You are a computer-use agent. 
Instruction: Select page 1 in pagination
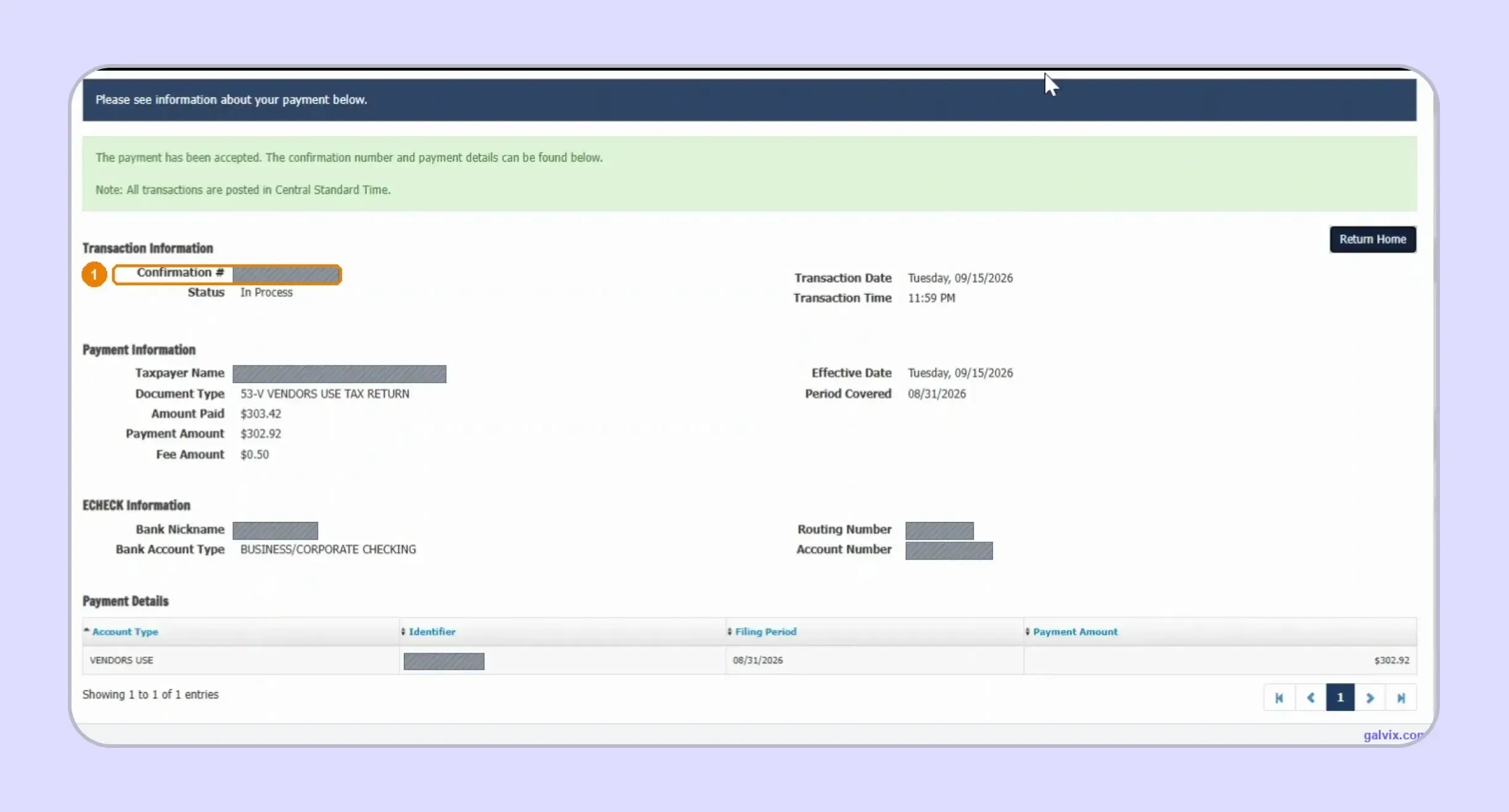(1340, 697)
